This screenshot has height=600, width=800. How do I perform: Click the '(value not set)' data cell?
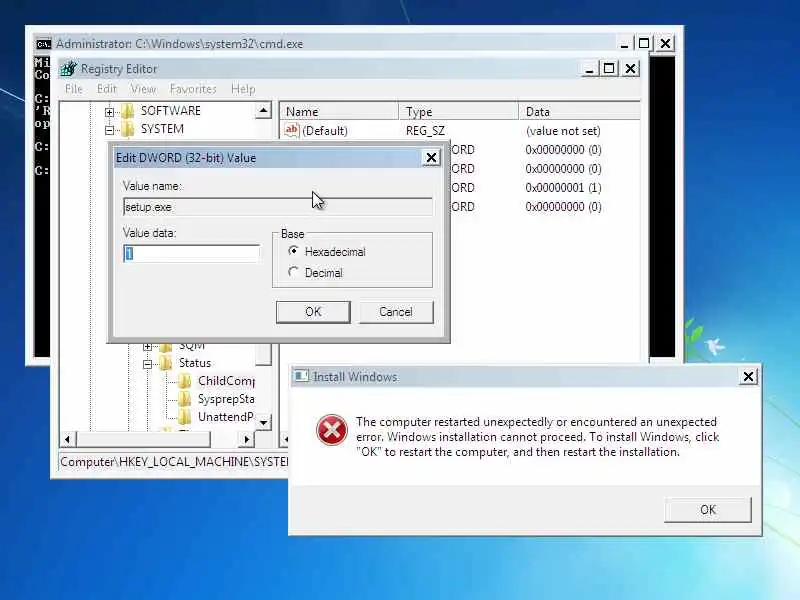point(563,131)
